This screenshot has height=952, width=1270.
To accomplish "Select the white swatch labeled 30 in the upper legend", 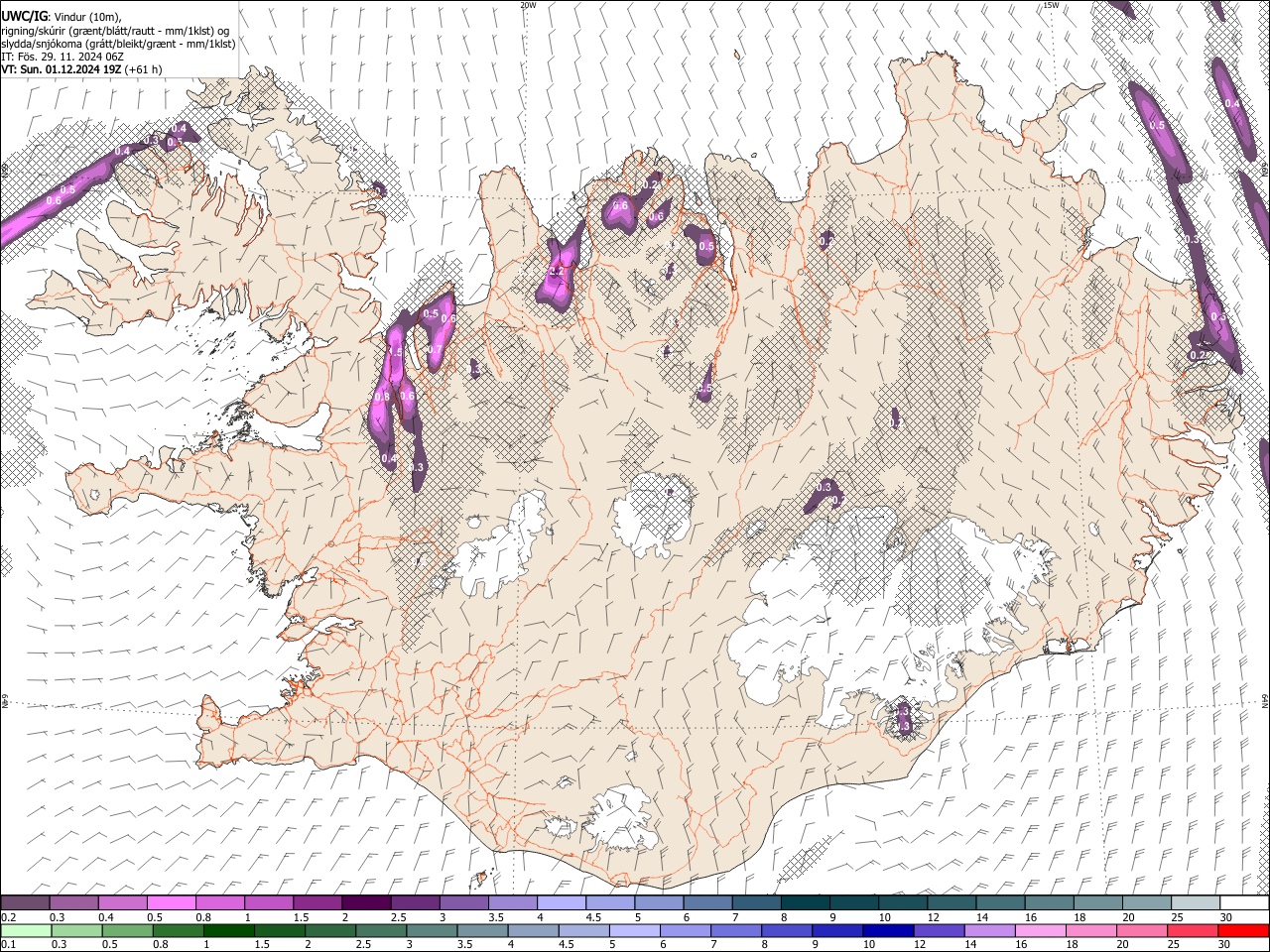I will pos(1244,903).
